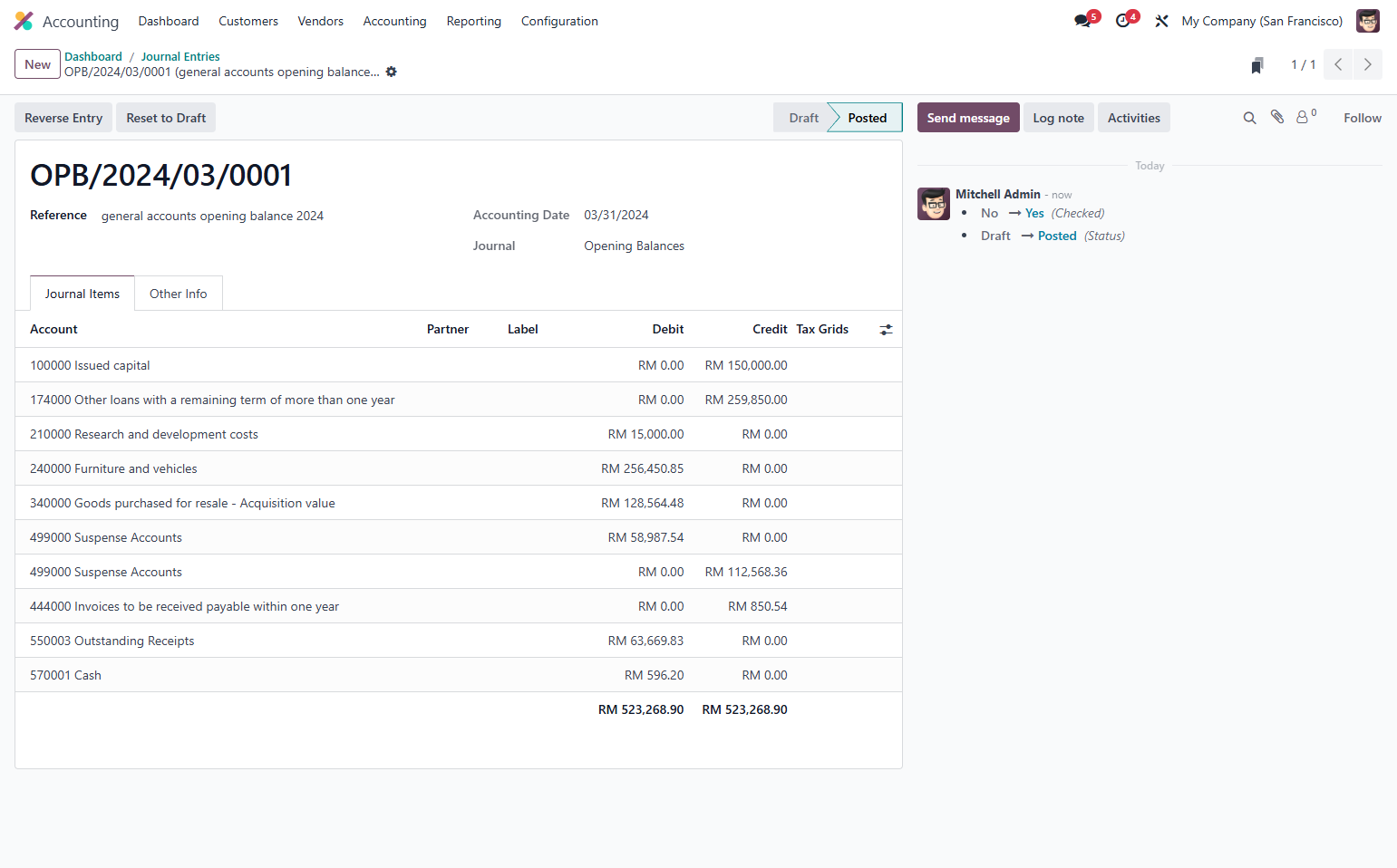Image resolution: width=1397 pixels, height=868 pixels.
Task: Expand the Accounting top menu
Action: [394, 21]
